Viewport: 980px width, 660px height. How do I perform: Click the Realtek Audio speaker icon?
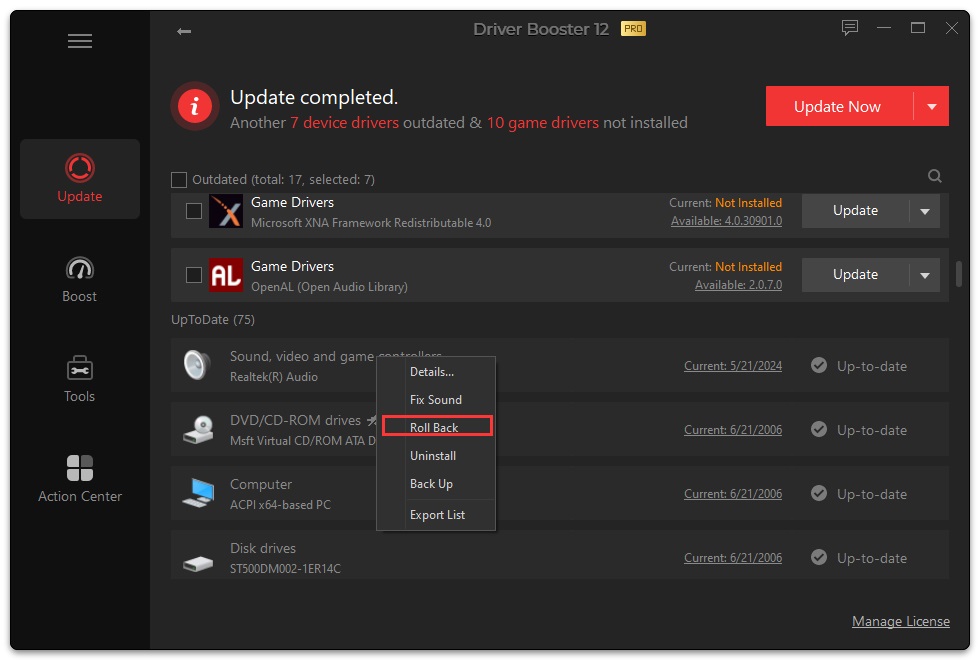pos(198,366)
